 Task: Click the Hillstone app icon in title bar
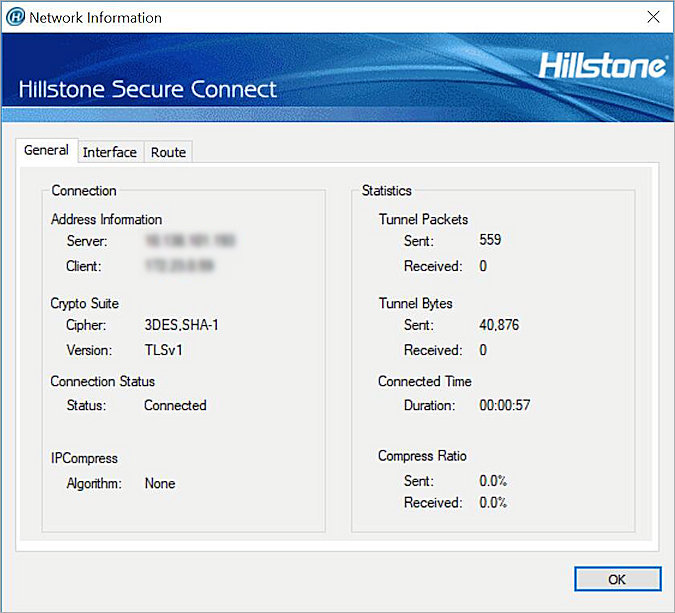click(x=15, y=17)
